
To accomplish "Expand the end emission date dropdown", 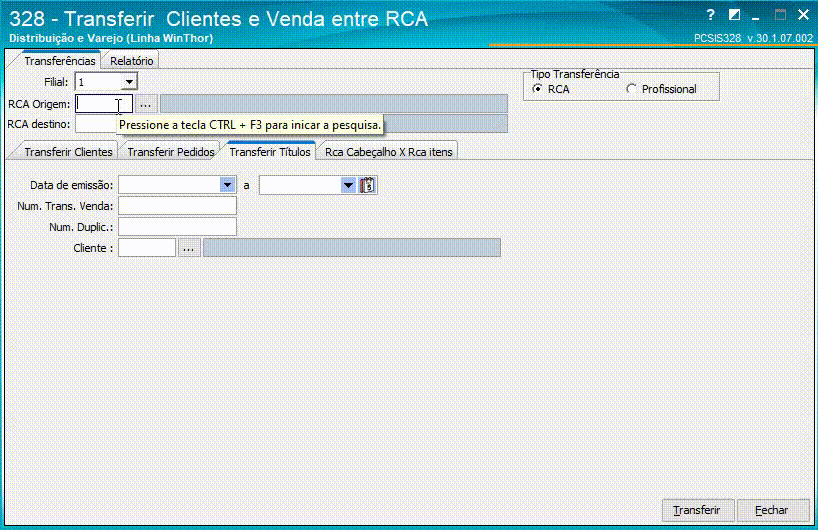I will pyautogui.click(x=348, y=185).
